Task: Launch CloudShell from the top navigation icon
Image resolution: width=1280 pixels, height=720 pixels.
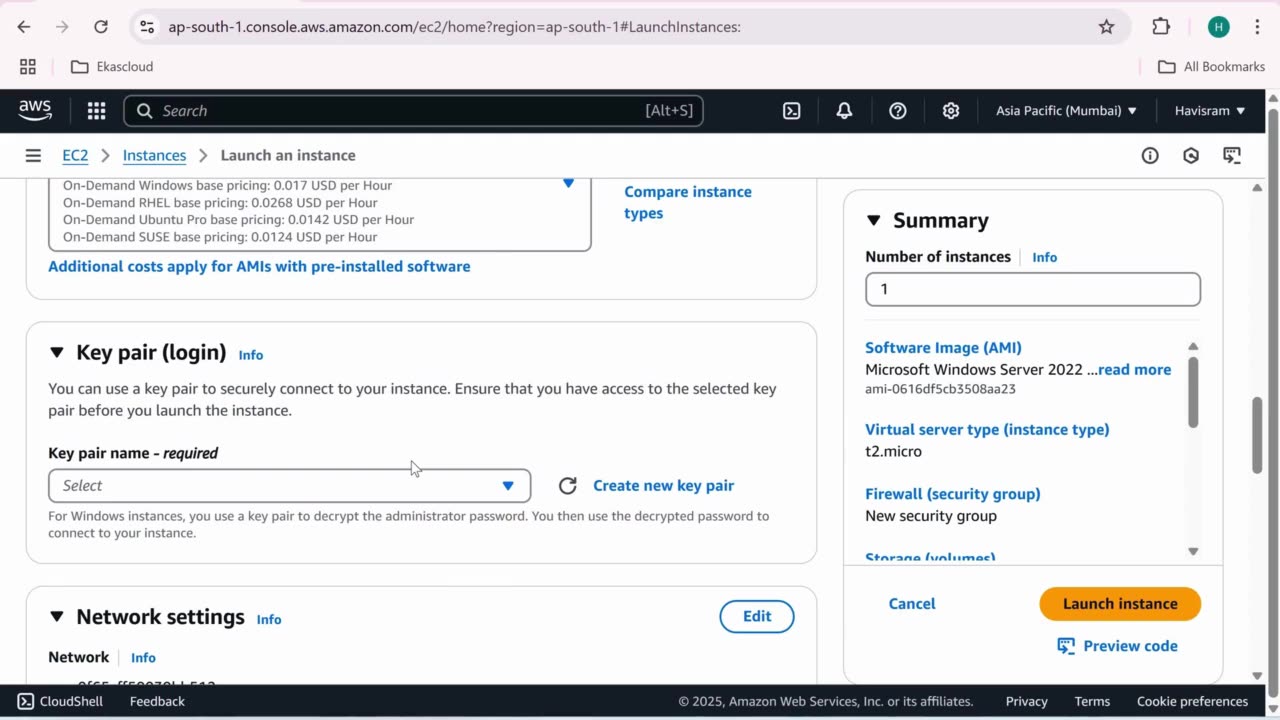Action: click(791, 111)
